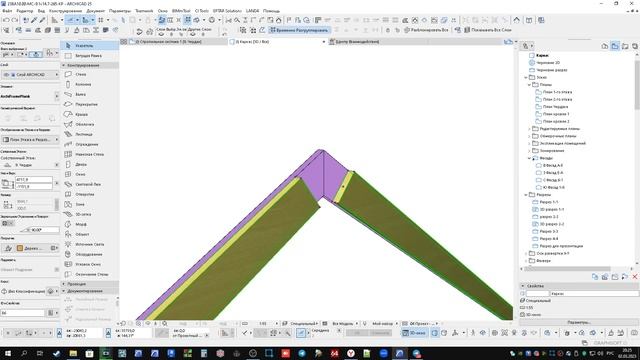Select the Перекрытие slab tool
This screenshot has height=360, width=640.
coord(90,104)
